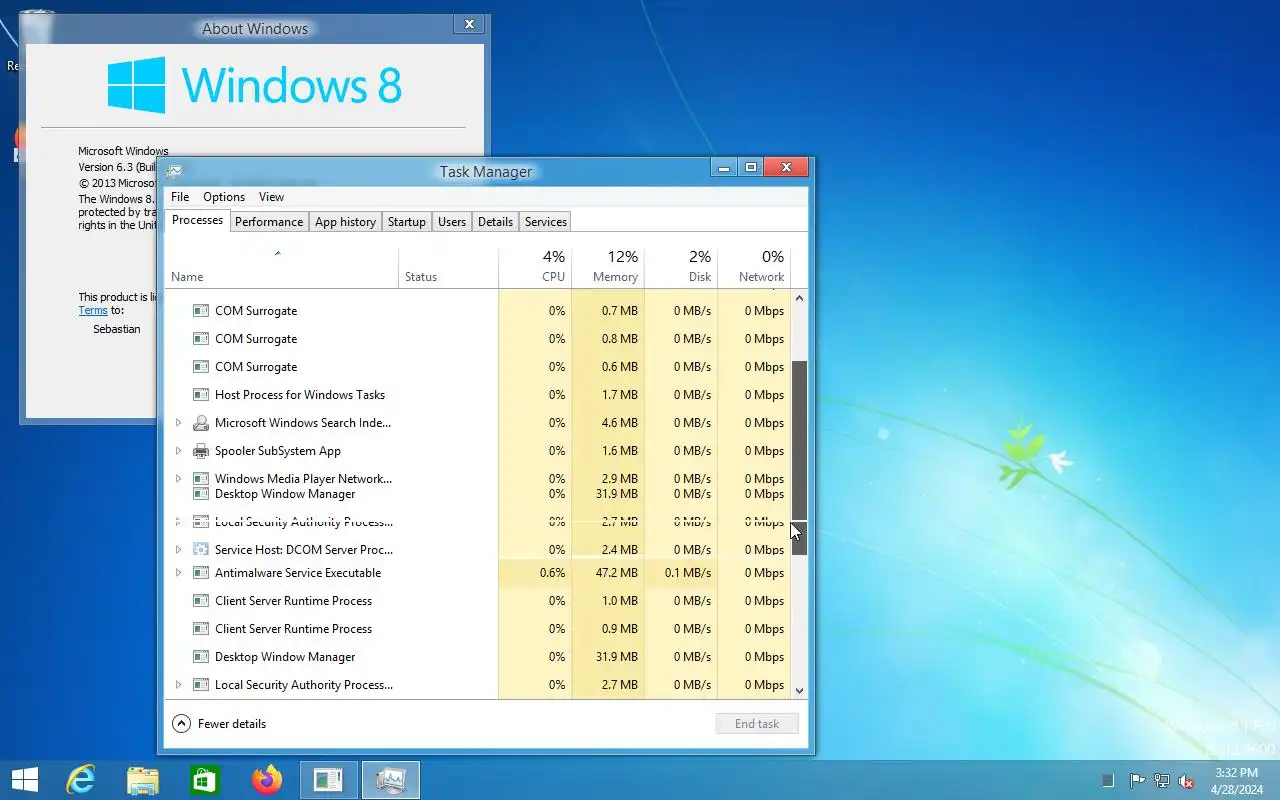Screen dimensions: 1280x800
Task: Select the Host Process for Windows Tasks row
Action: [x=478, y=395]
